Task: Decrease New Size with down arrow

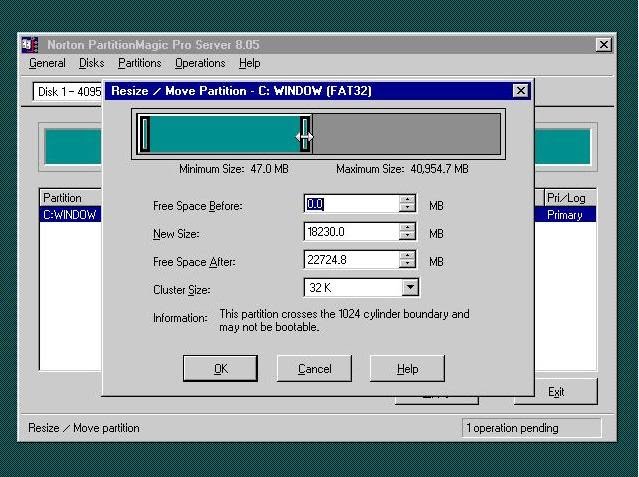Action: [407, 236]
